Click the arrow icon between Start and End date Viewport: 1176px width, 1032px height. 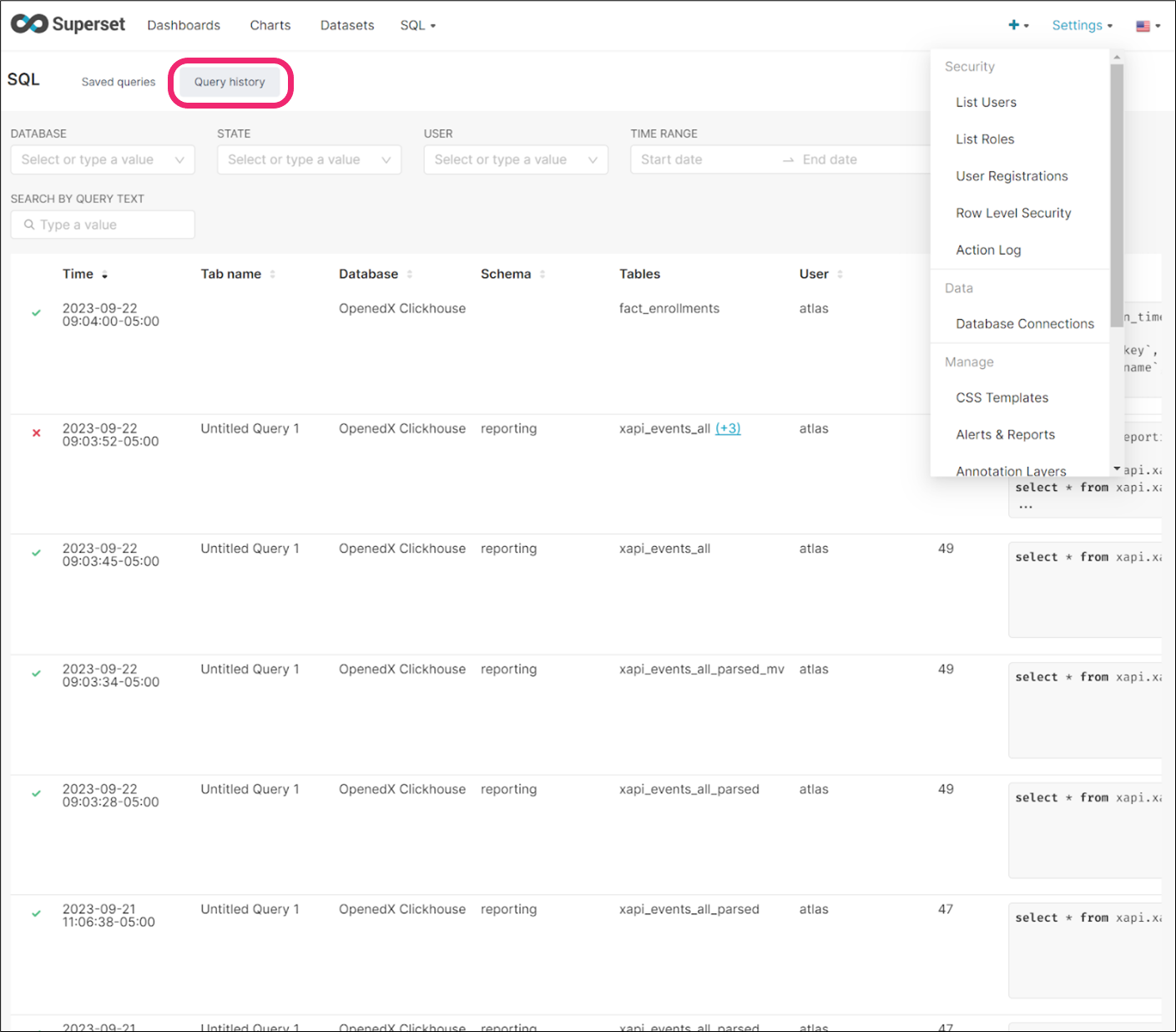click(788, 160)
